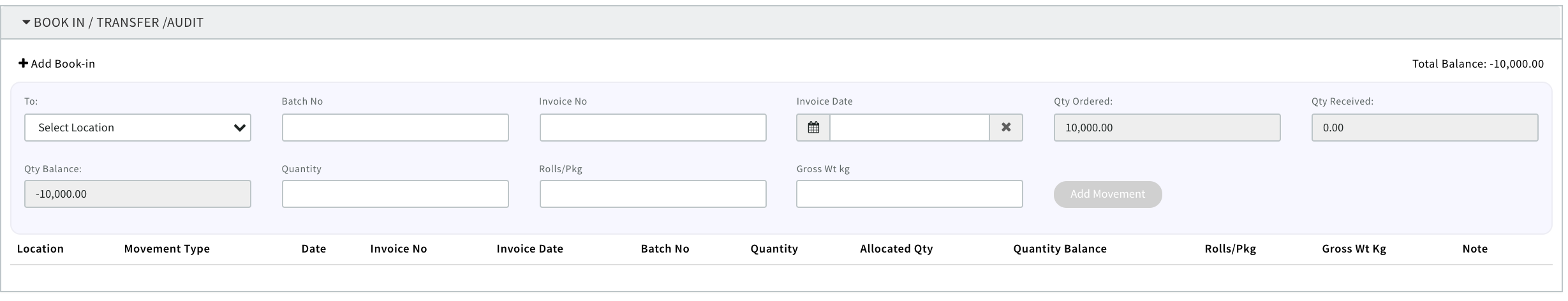Click the Qty Ordered field

(x=1167, y=128)
